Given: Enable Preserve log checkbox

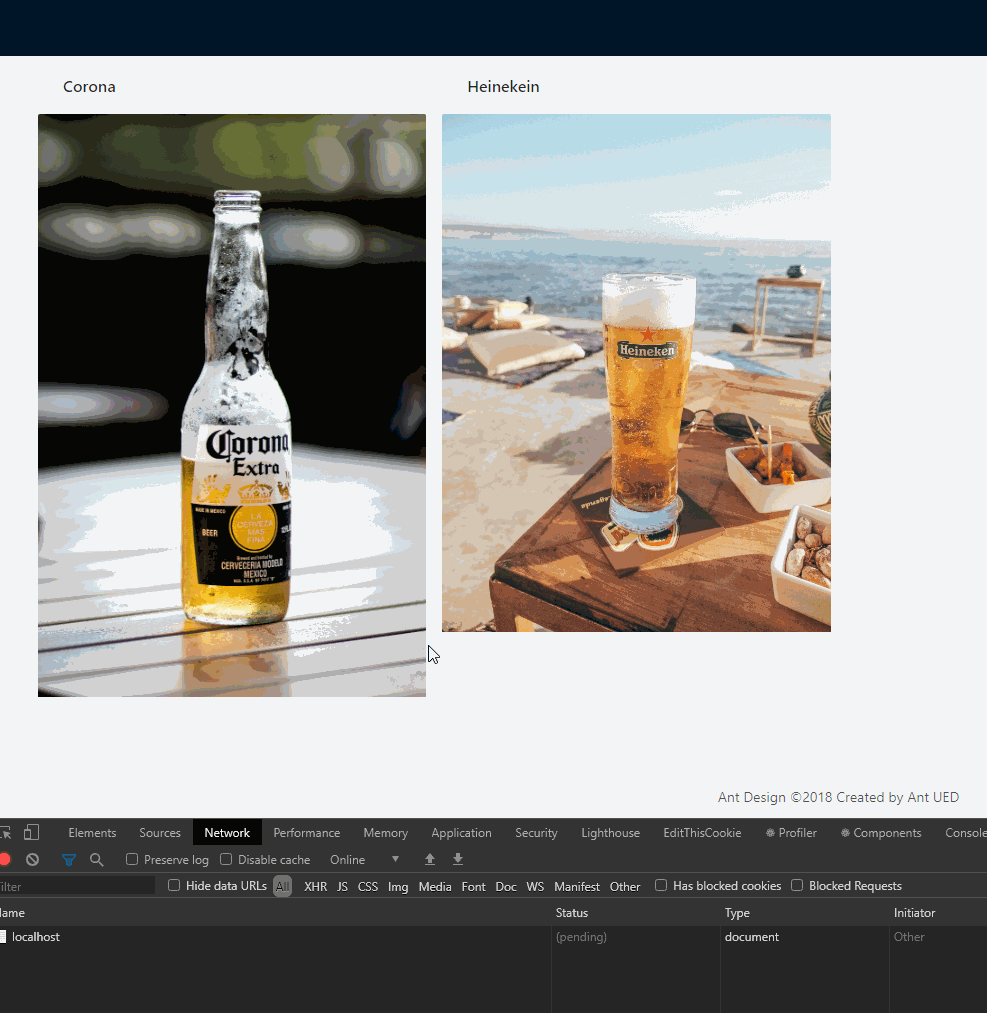Looking at the screenshot, I should point(132,859).
